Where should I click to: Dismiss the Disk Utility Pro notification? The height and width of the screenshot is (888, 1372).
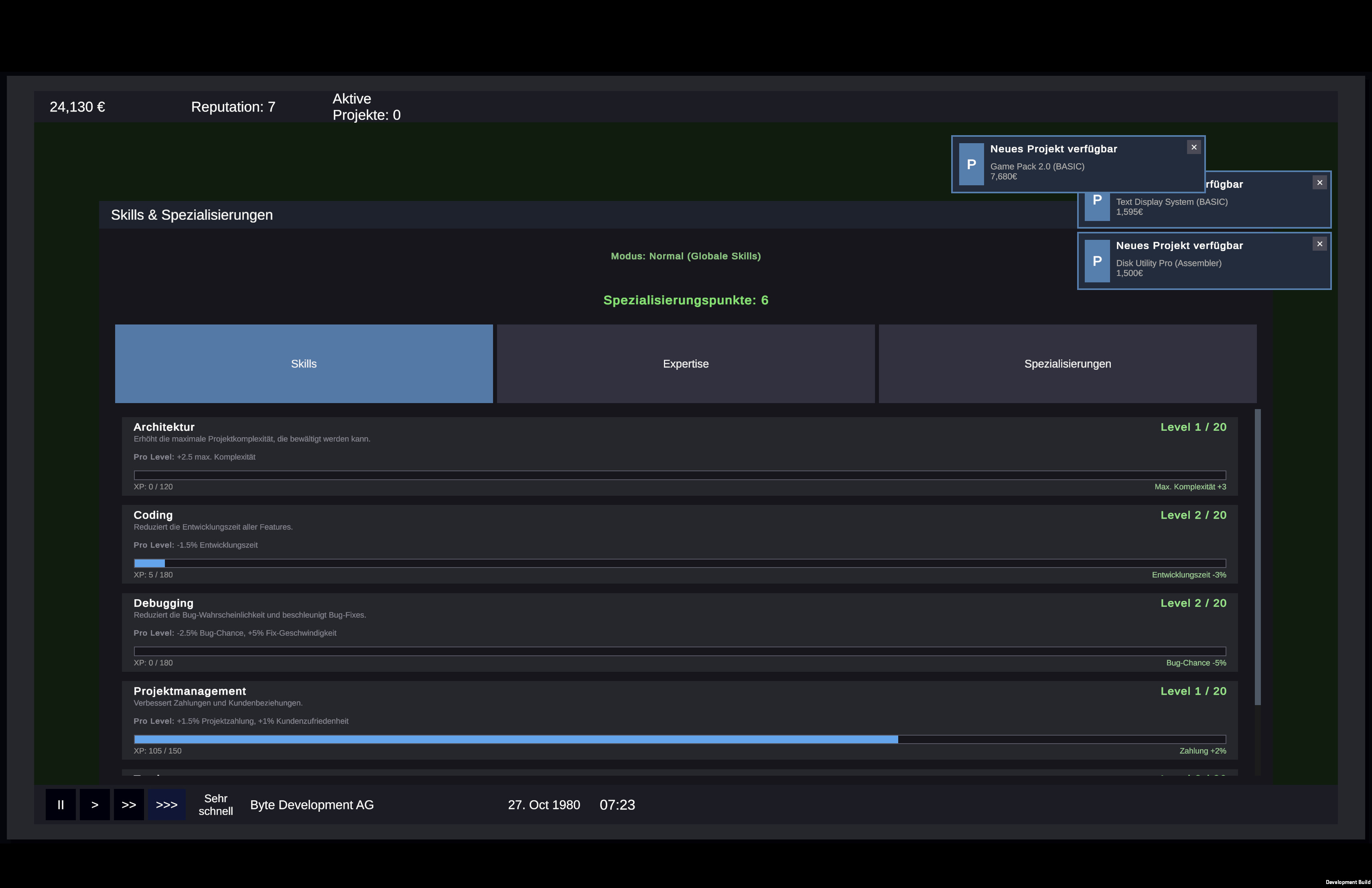(x=1319, y=243)
